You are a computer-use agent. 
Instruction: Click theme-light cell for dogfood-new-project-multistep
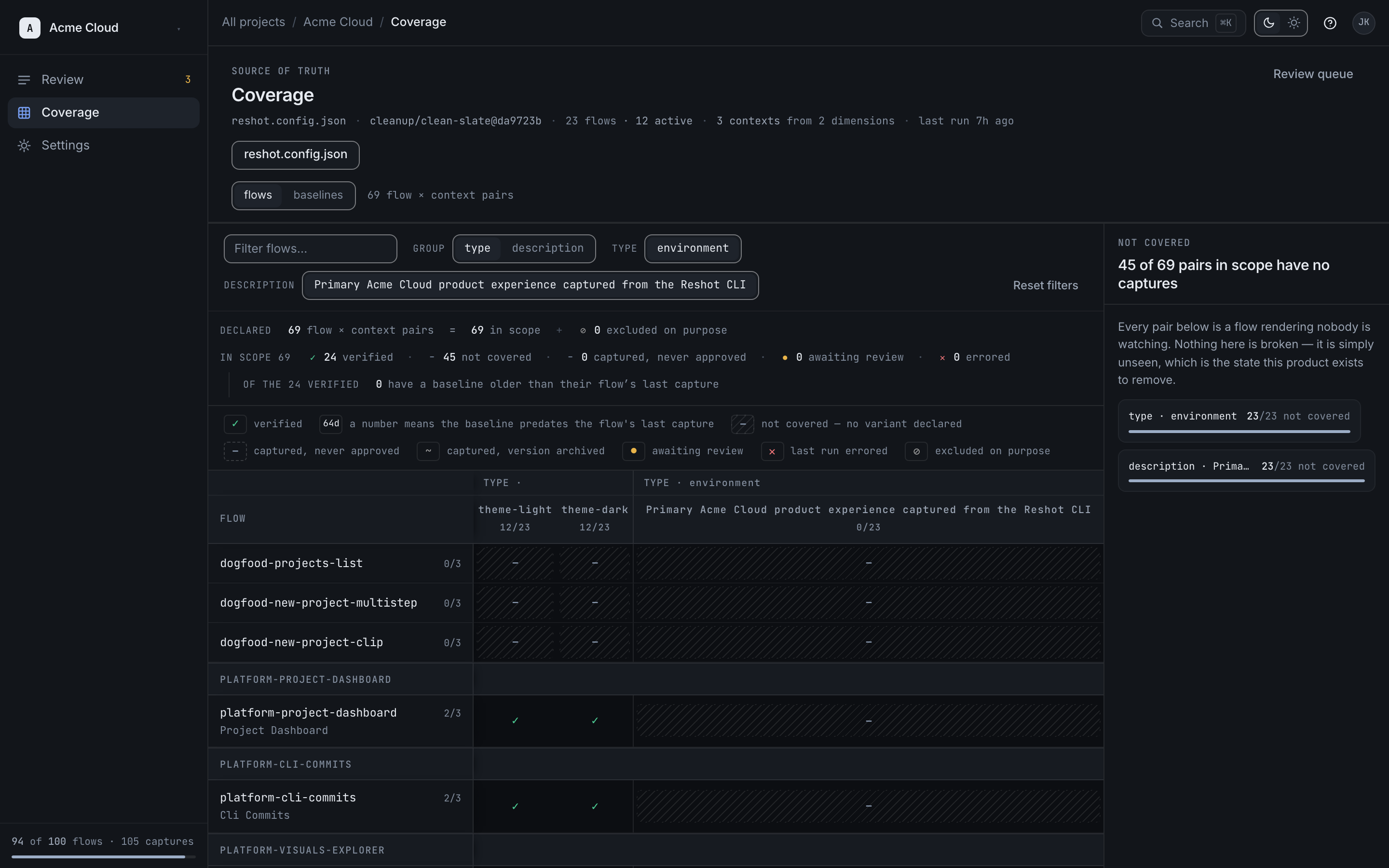click(515, 603)
